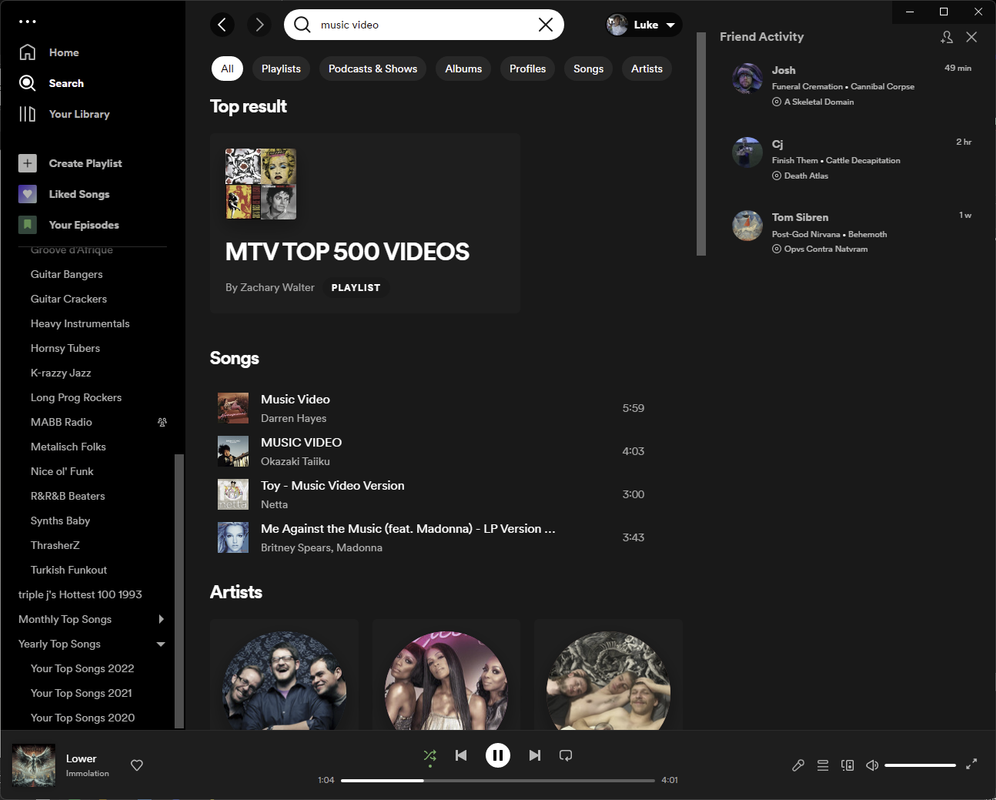Open Your Top Songs 2022 playlist
996x800 pixels.
(83, 668)
